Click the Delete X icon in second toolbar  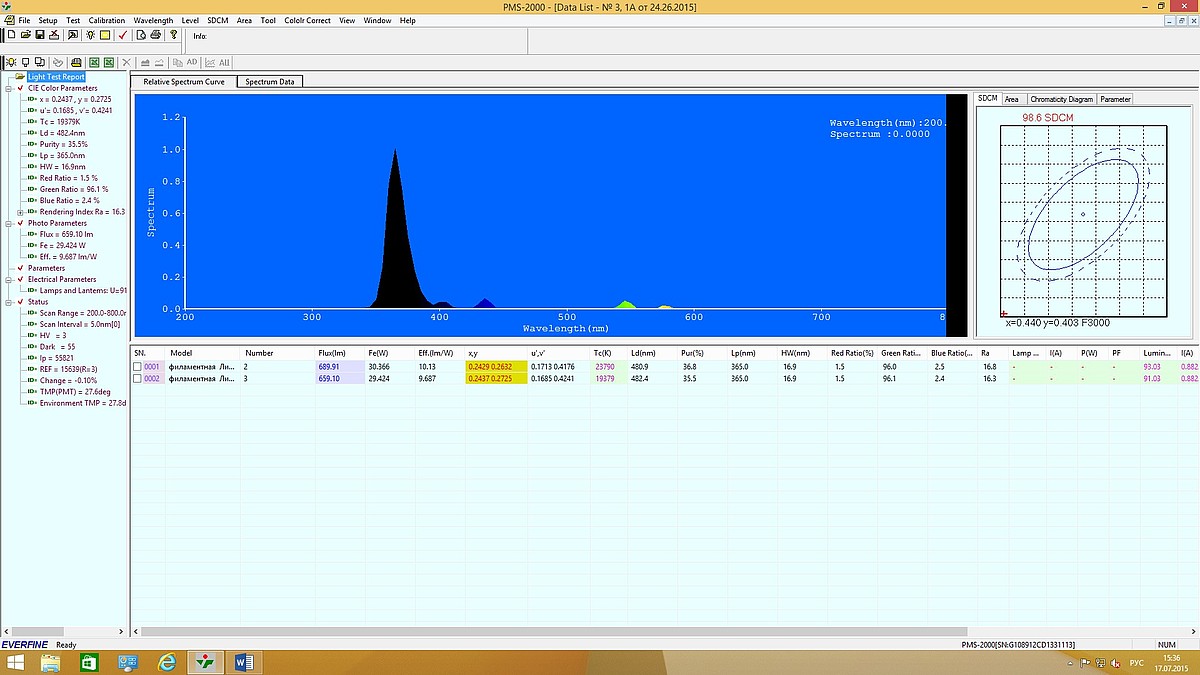click(x=127, y=62)
